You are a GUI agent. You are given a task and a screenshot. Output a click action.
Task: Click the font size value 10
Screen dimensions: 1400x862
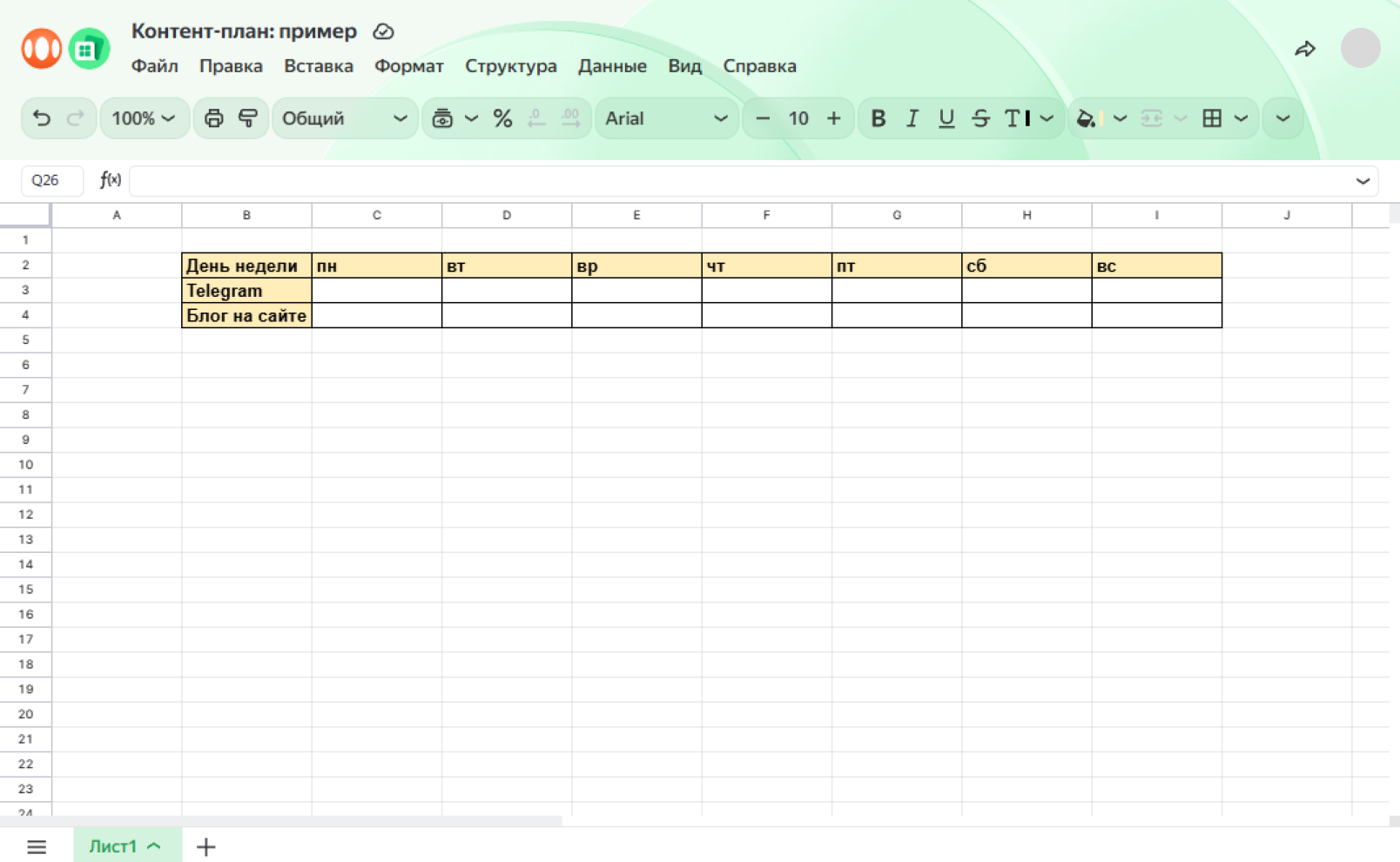pos(798,118)
